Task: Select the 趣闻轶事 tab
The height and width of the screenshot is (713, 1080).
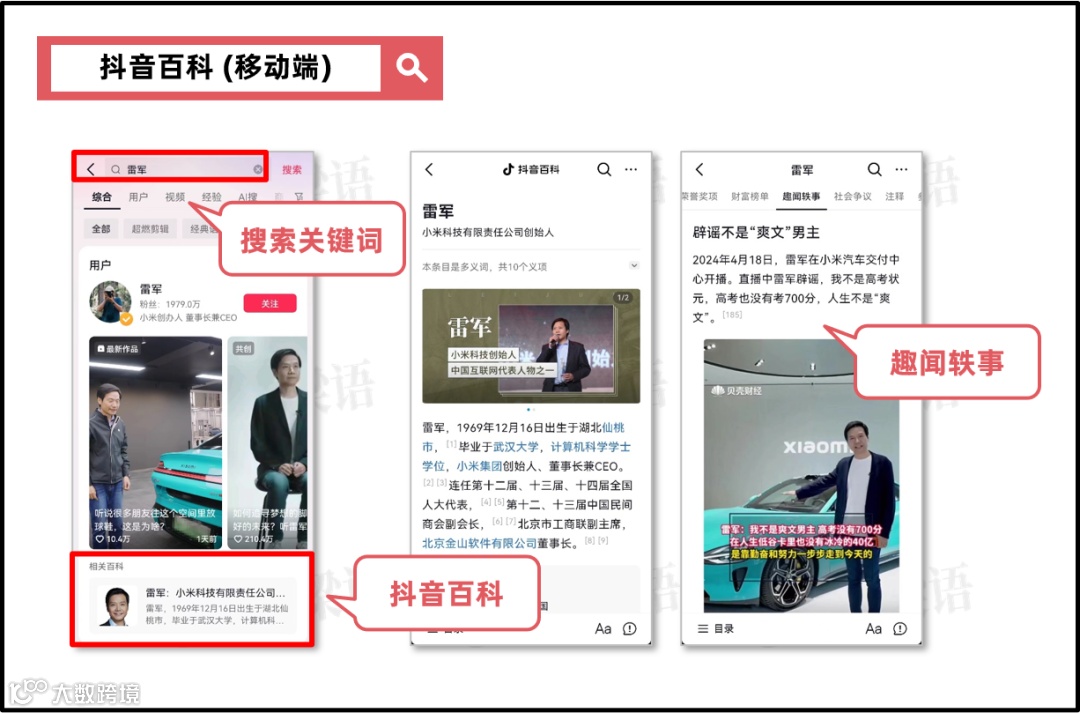Action: point(801,197)
